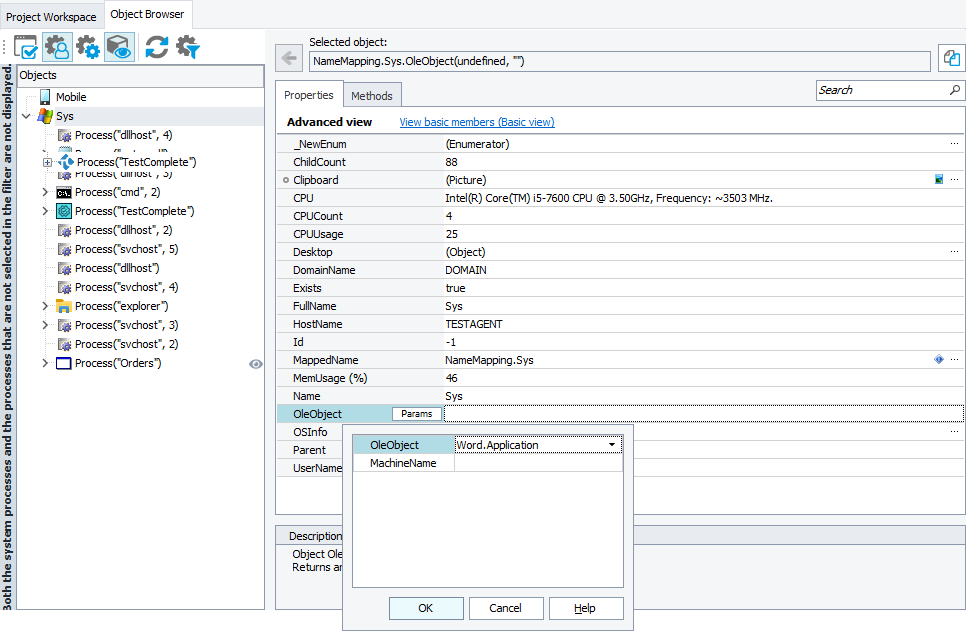Toggle the show objects cube-eye icon
966x631 pixels.
click(118, 47)
